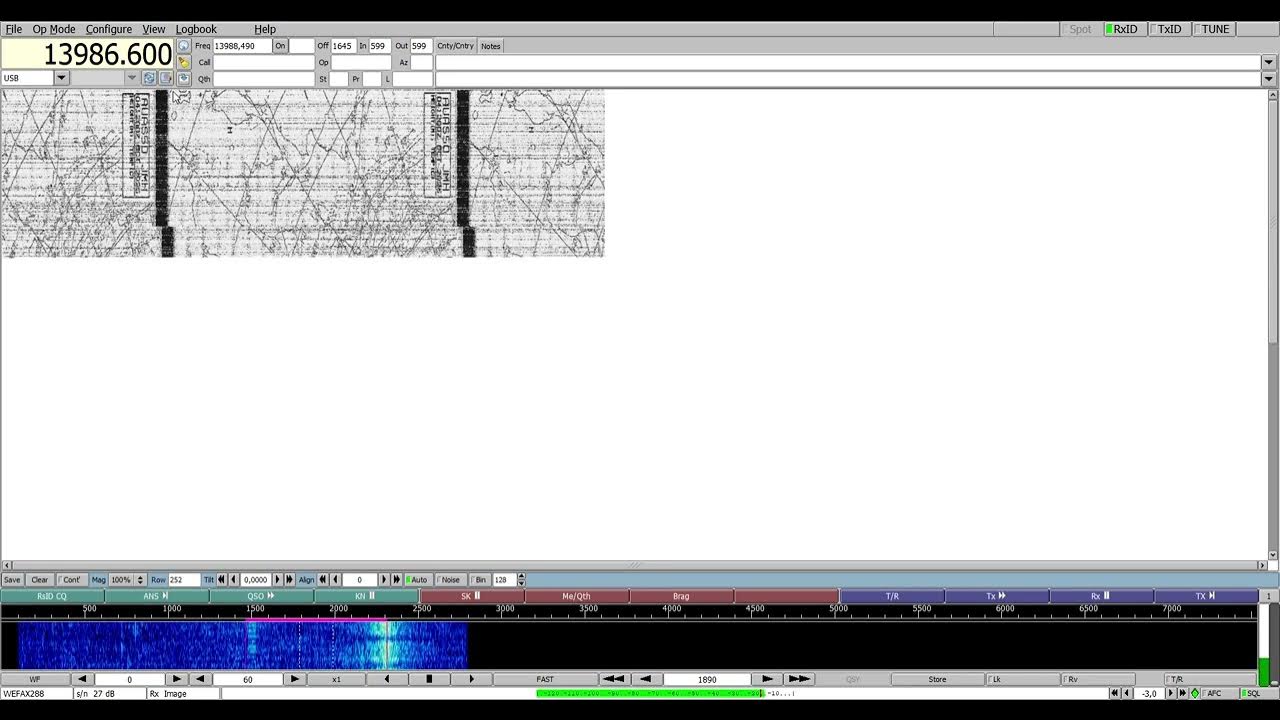Screen dimensions: 1280x720
Task: Click the Save image button
Action: click(x=12, y=580)
